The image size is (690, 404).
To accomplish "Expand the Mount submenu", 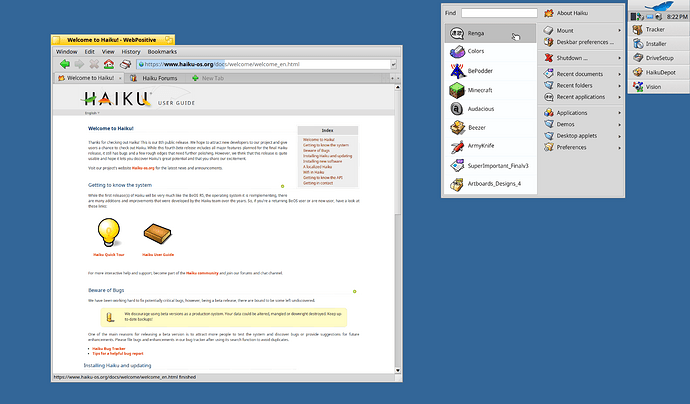I will 581,31.
